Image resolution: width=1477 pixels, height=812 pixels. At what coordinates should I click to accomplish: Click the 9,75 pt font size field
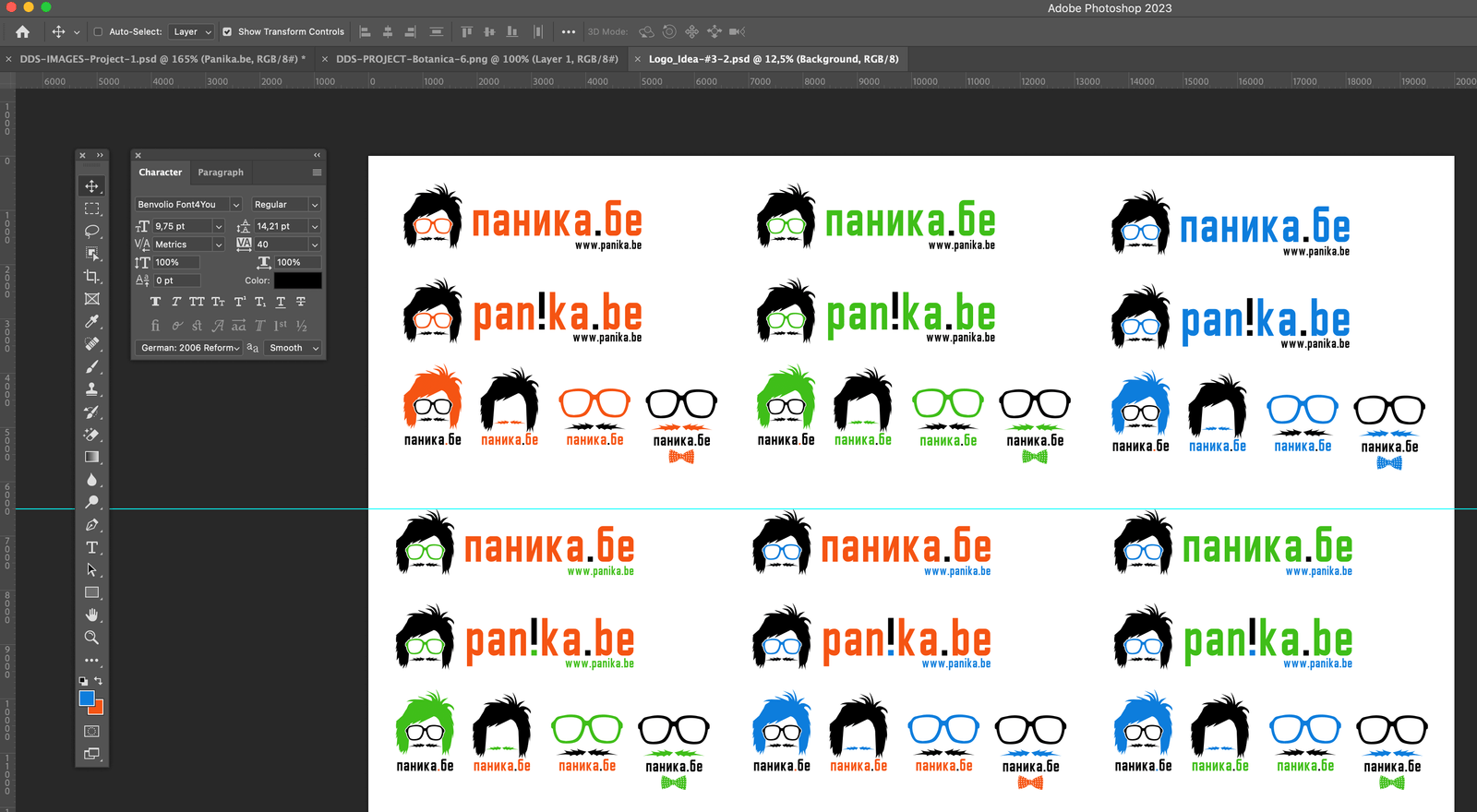[x=181, y=226]
